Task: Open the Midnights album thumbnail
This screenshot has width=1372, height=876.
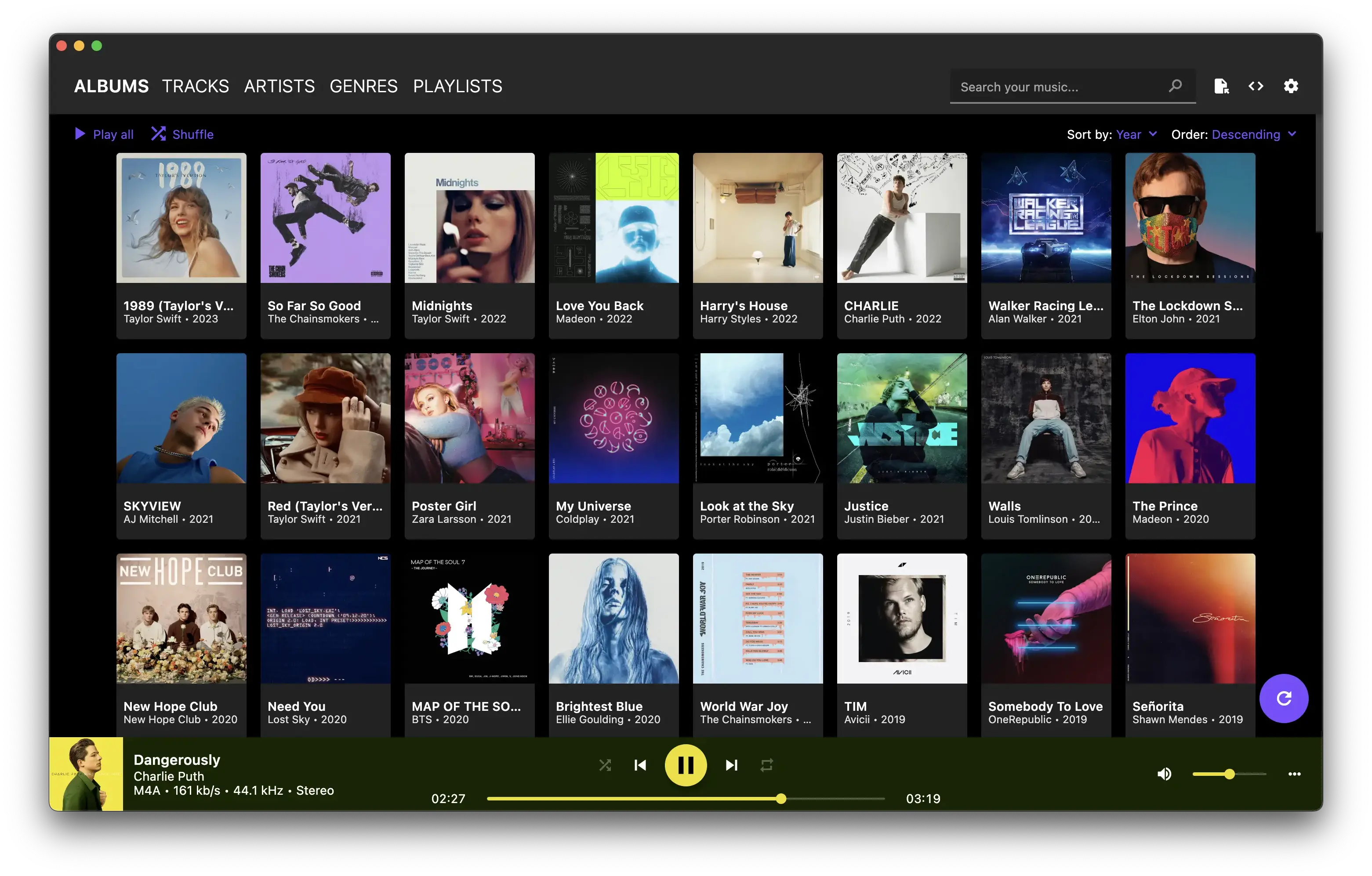Action: (x=469, y=217)
